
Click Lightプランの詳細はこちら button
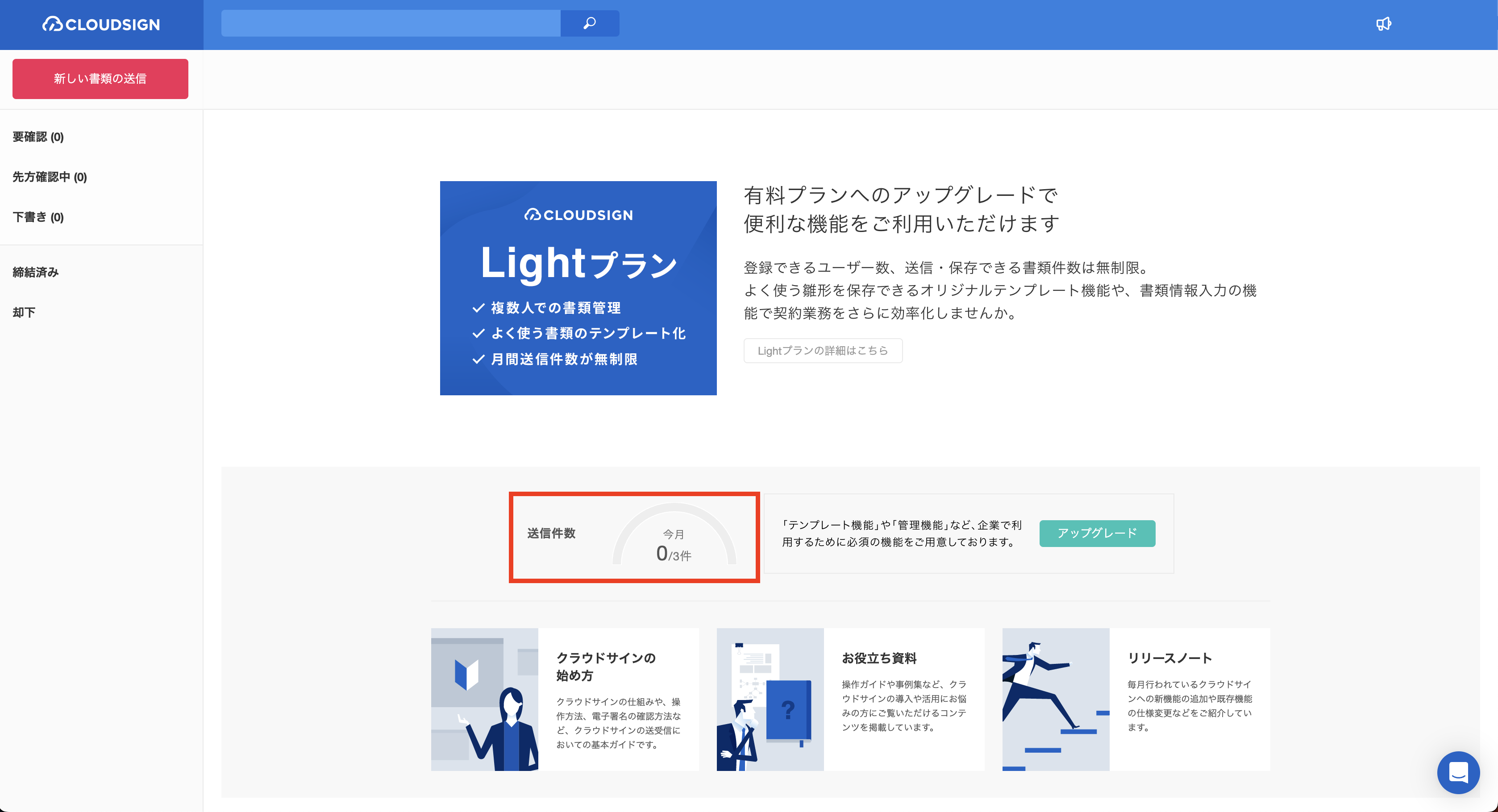click(823, 351)
